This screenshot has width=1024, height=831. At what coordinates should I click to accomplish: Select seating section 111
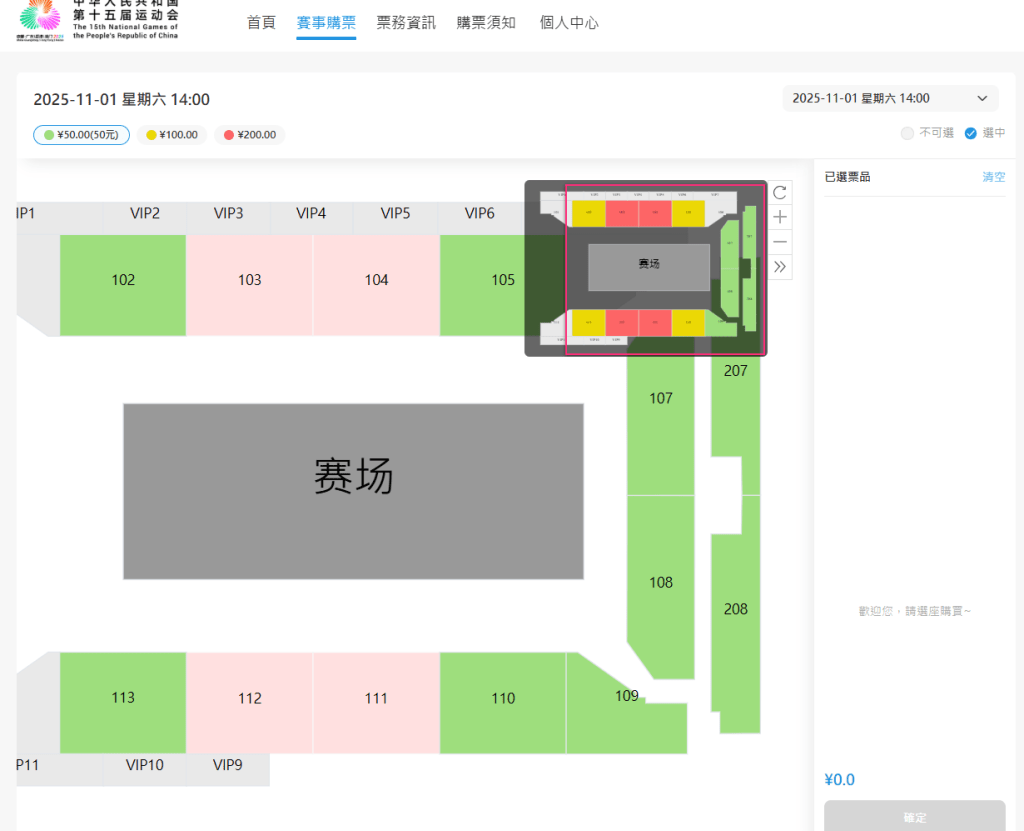pos(376,702)
